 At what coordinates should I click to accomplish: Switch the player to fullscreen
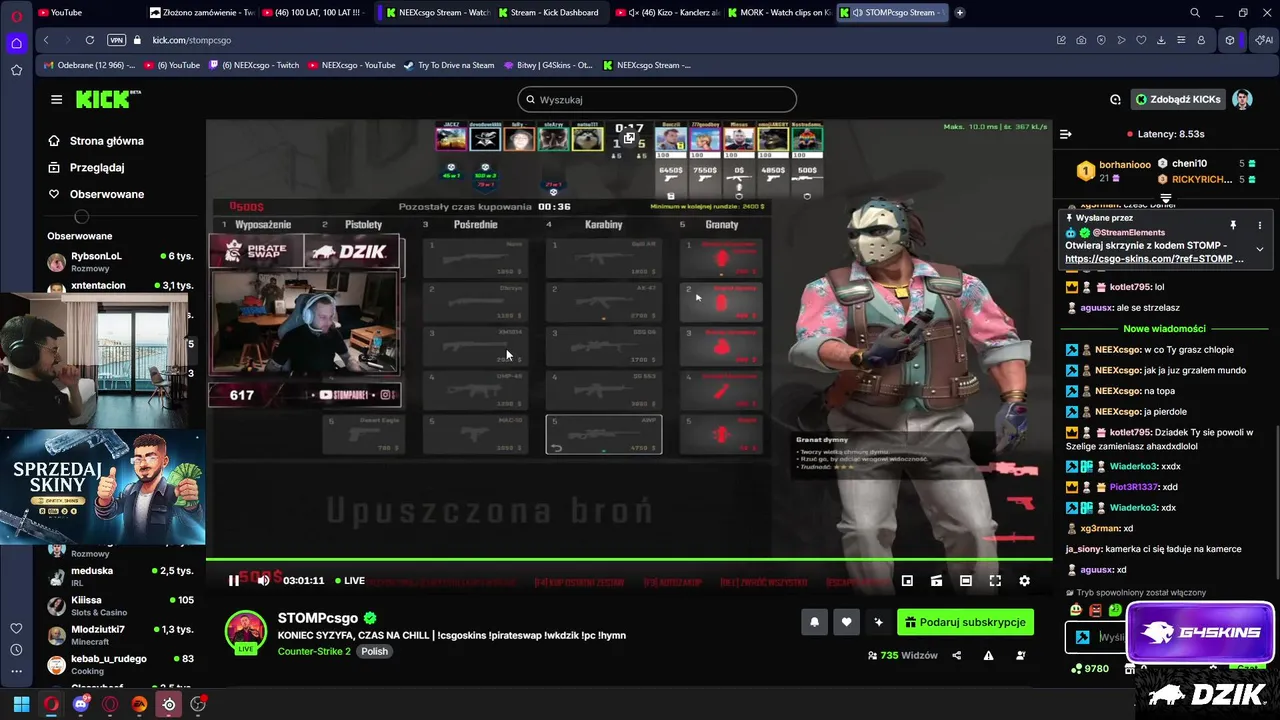[x=995, y=580]
